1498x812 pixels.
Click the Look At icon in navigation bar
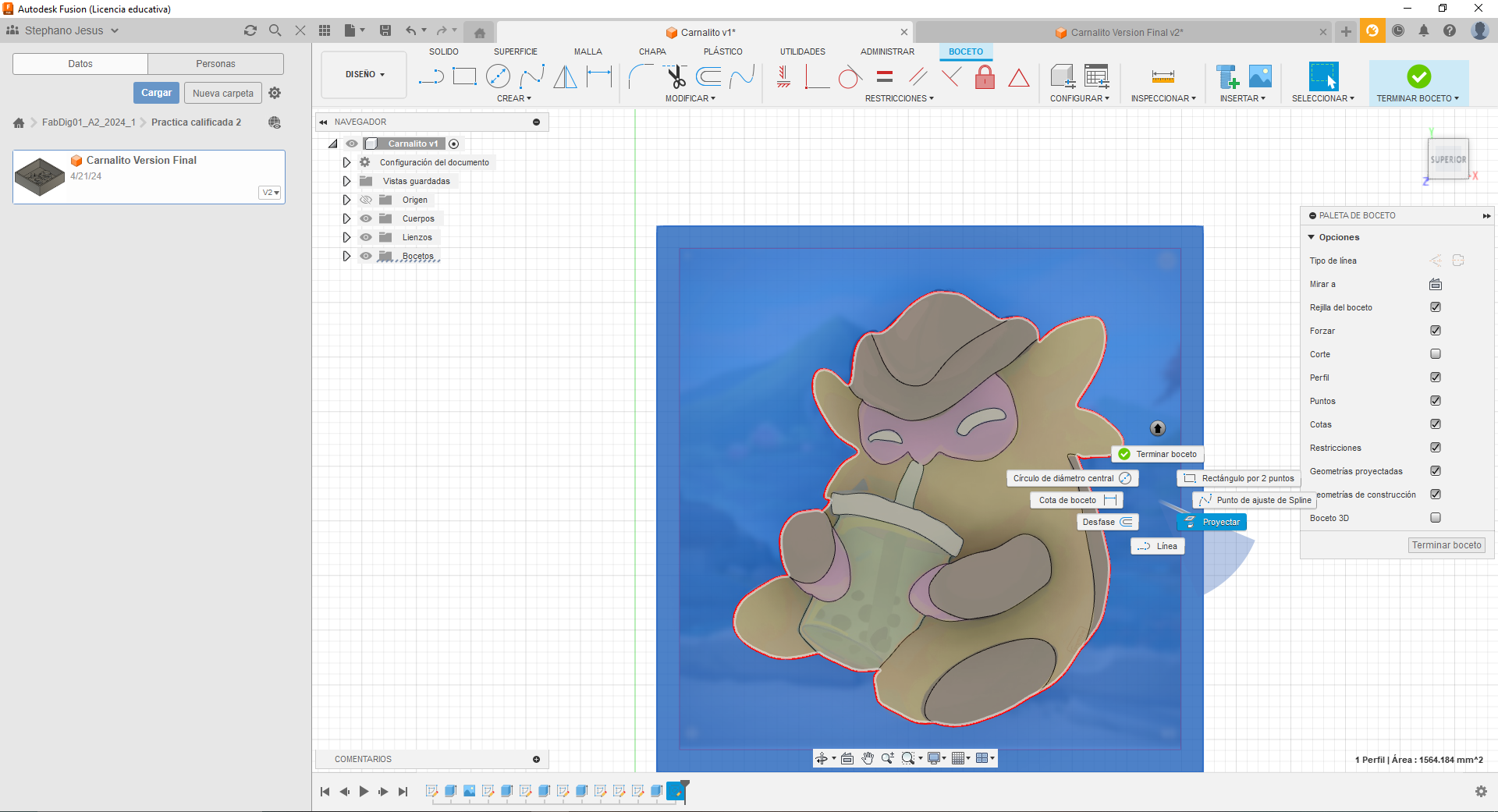coord(847,758)
